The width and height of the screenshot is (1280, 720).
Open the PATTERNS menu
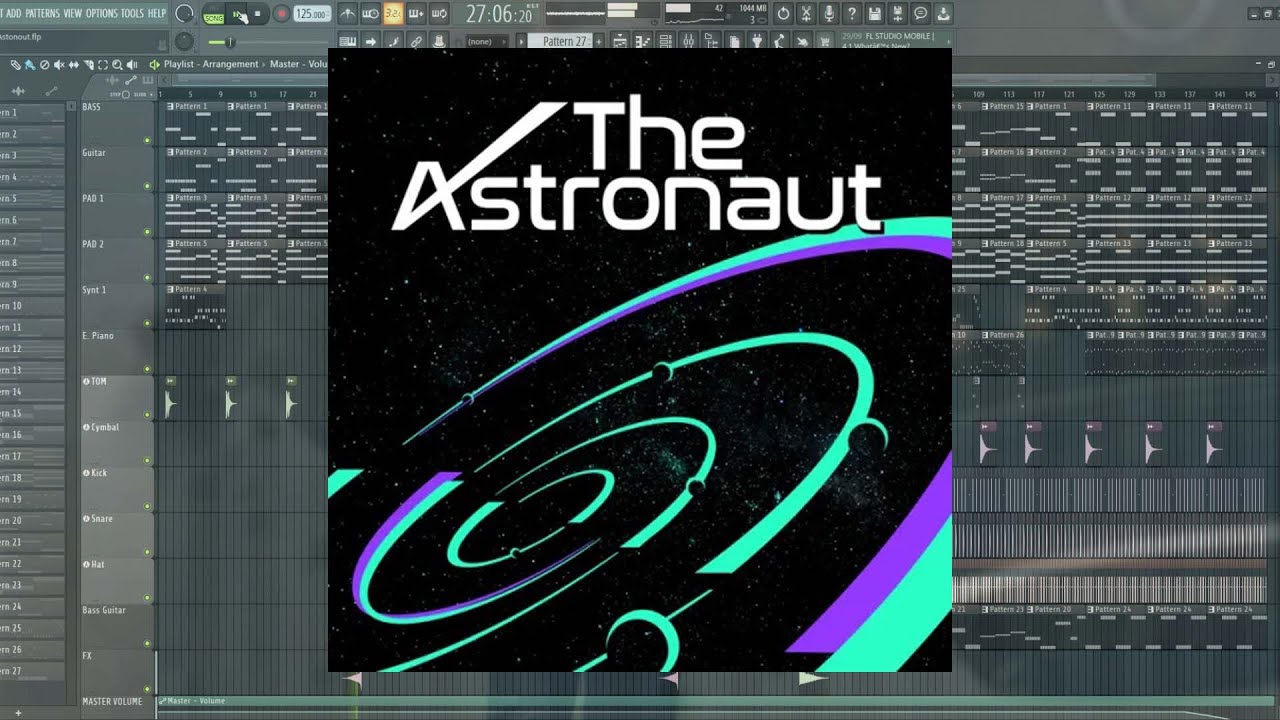click(x=42, y=13)
